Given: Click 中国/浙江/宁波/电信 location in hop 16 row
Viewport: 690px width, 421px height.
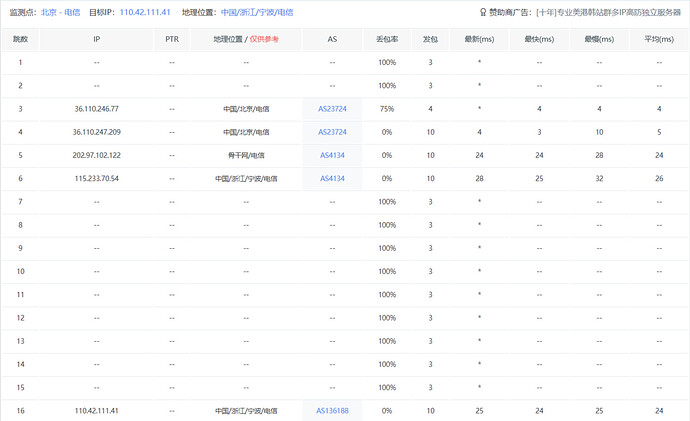Looking at the screenshot, I should [x=246, y=411].
